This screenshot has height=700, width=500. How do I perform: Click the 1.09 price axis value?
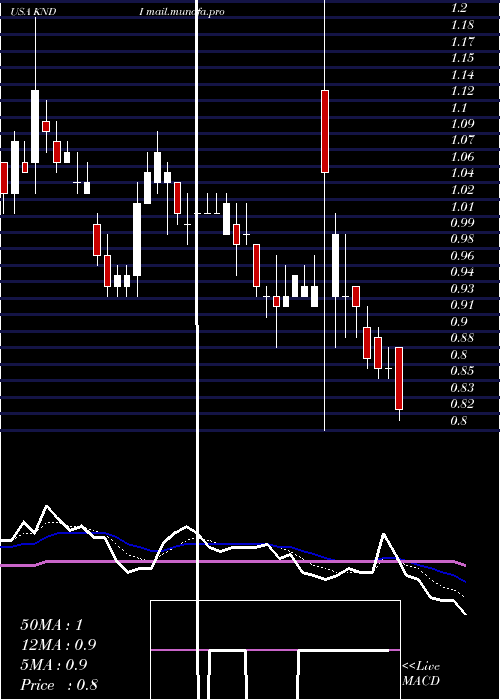coord(462,124)
